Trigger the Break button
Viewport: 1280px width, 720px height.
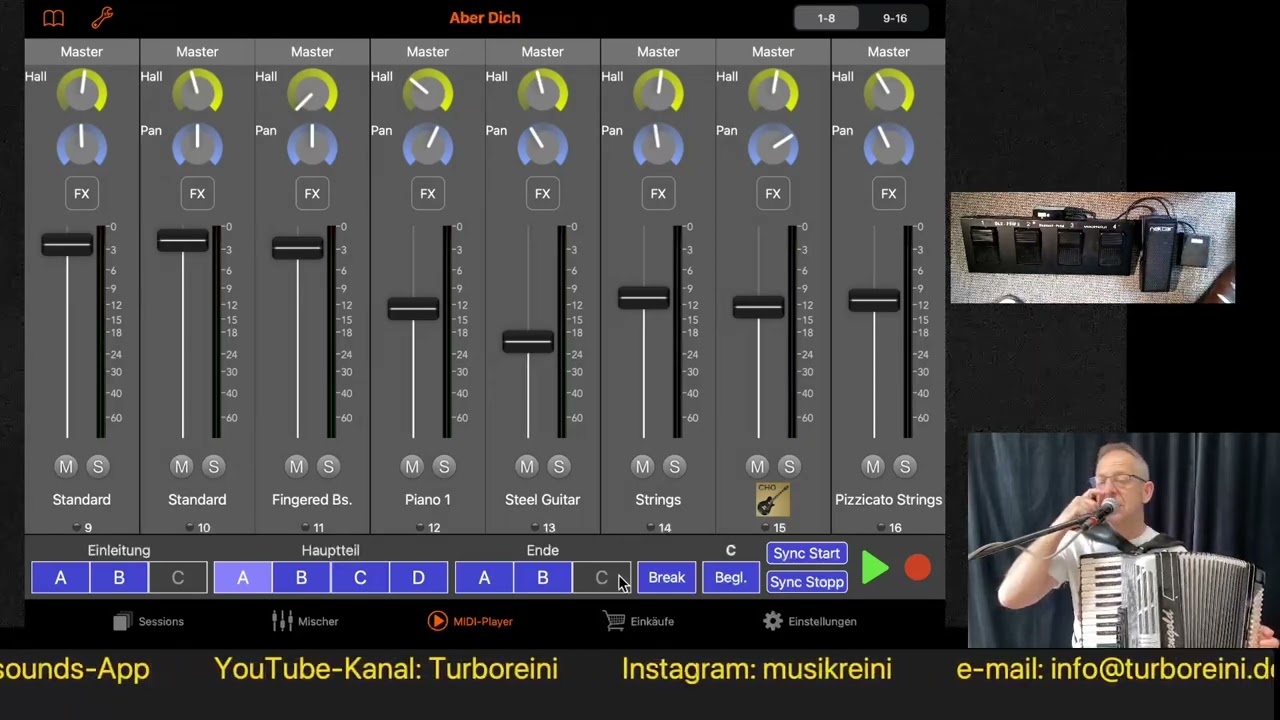(666, 577)
